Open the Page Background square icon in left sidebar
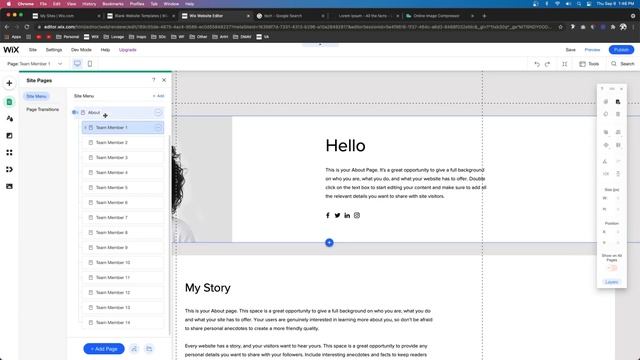The height and width of the screenshot is (360, 640). (9, 136)
